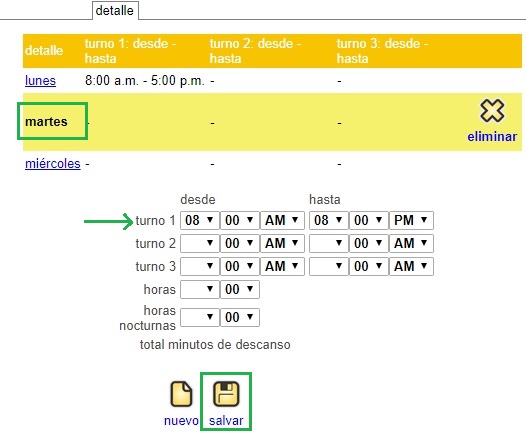The height and width of the screenshot is (434, 526).
Task: Open turno 2 desde hour dropdown
Action: (x=200, y=243)
